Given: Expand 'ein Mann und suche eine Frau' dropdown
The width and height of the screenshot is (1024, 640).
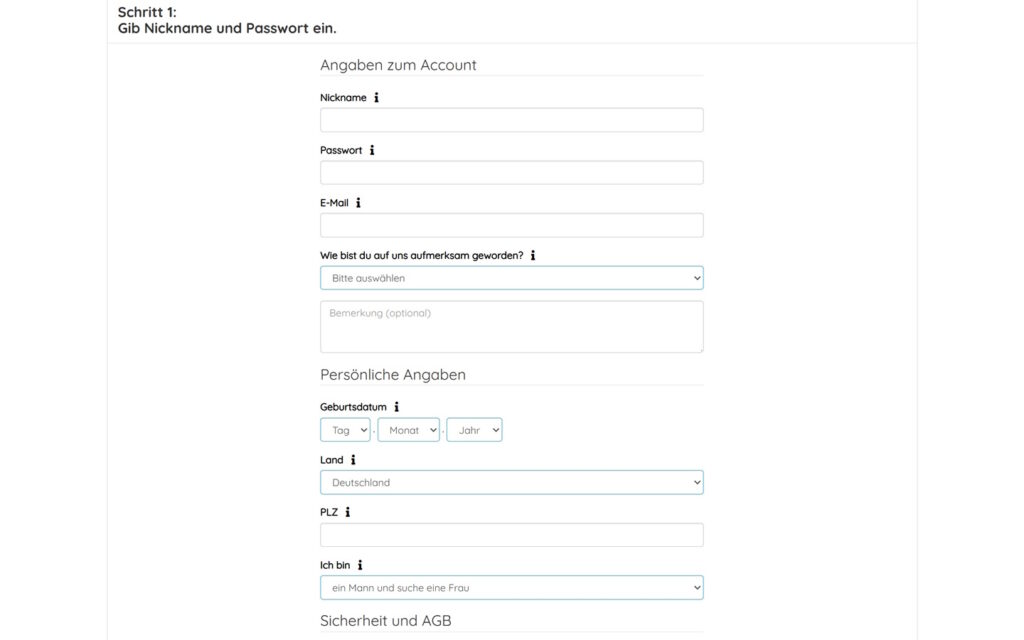Looking at the screenshot, I should (x=511, y=588).
